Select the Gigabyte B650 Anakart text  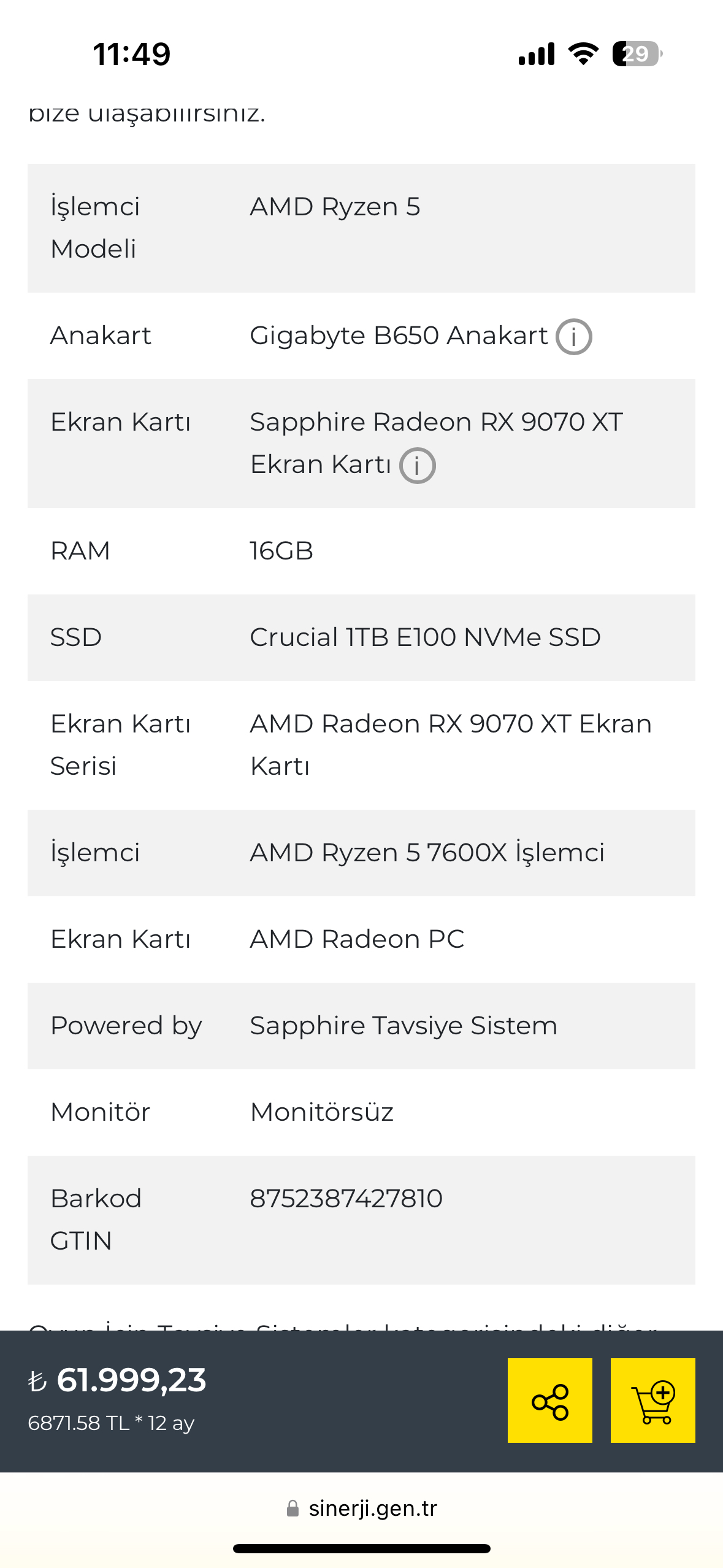tap(399, 336)
